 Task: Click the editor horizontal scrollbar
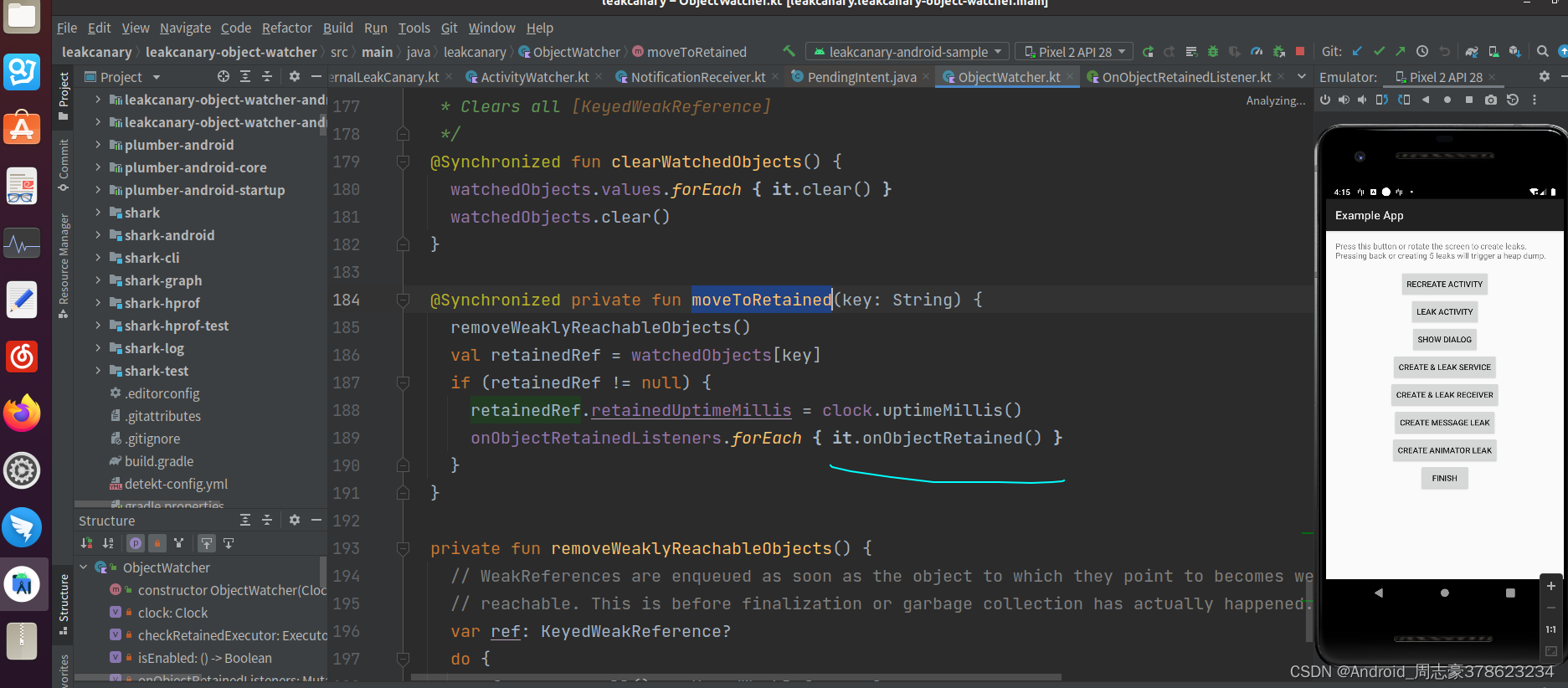pyautogui.click(x=737, y=676)
